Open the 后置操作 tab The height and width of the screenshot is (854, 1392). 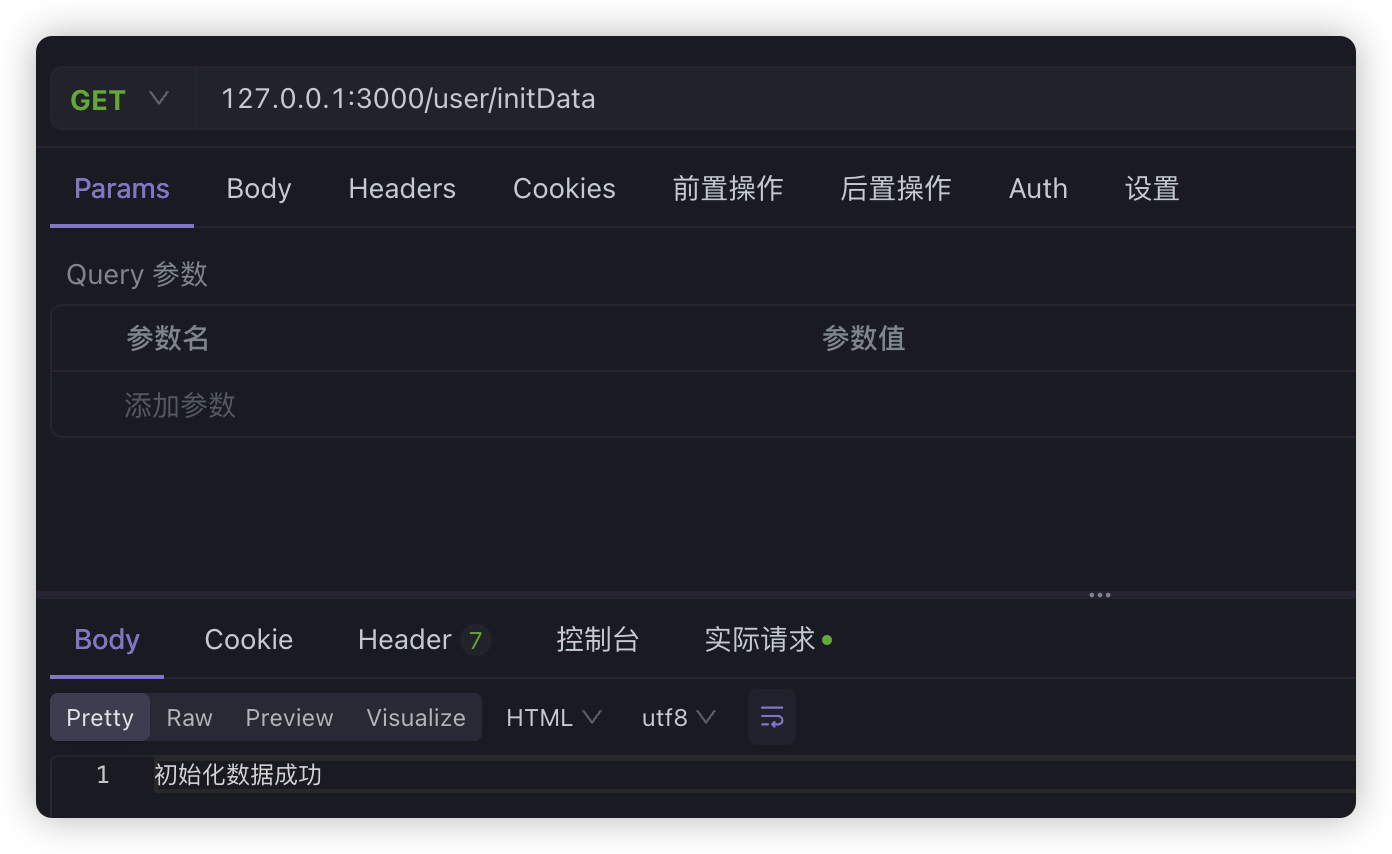895,189
